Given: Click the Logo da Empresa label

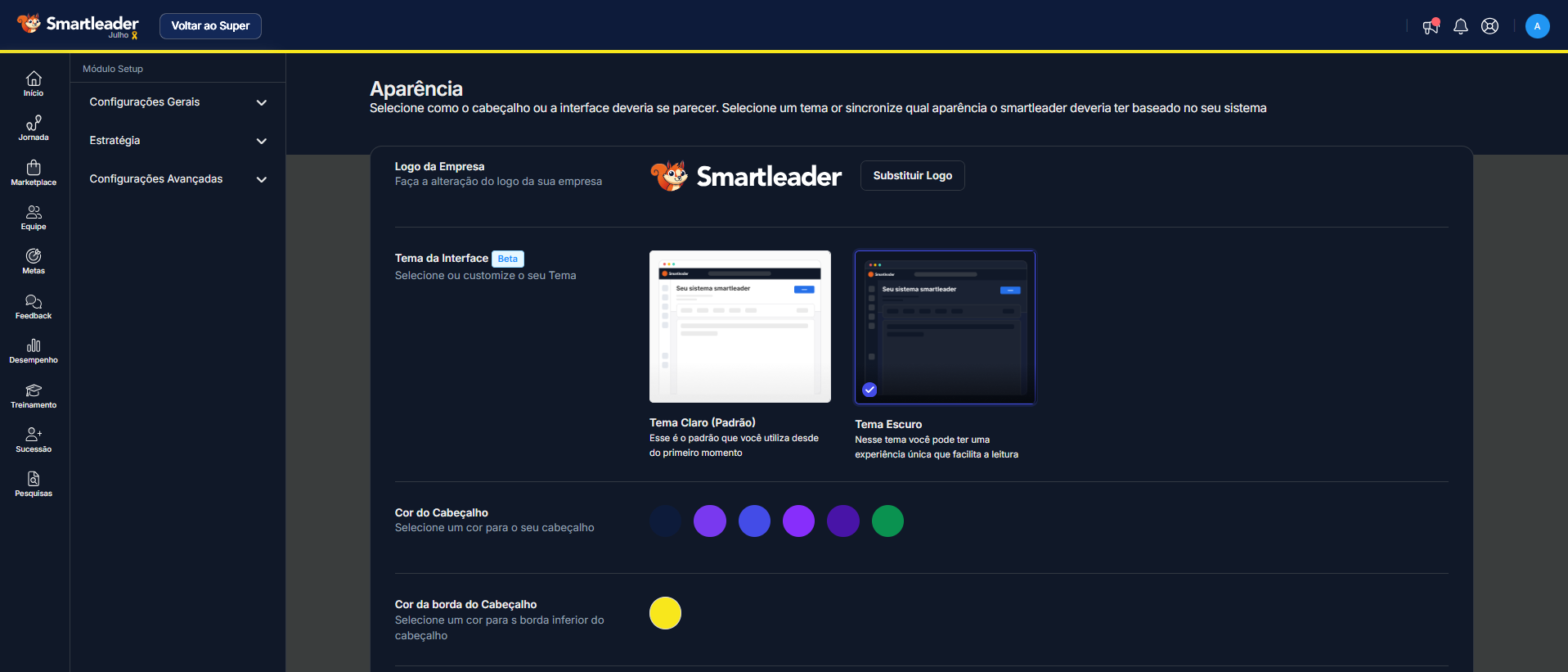Looking at the screenshot, I should pyautogui.click(x=440, y=166).
